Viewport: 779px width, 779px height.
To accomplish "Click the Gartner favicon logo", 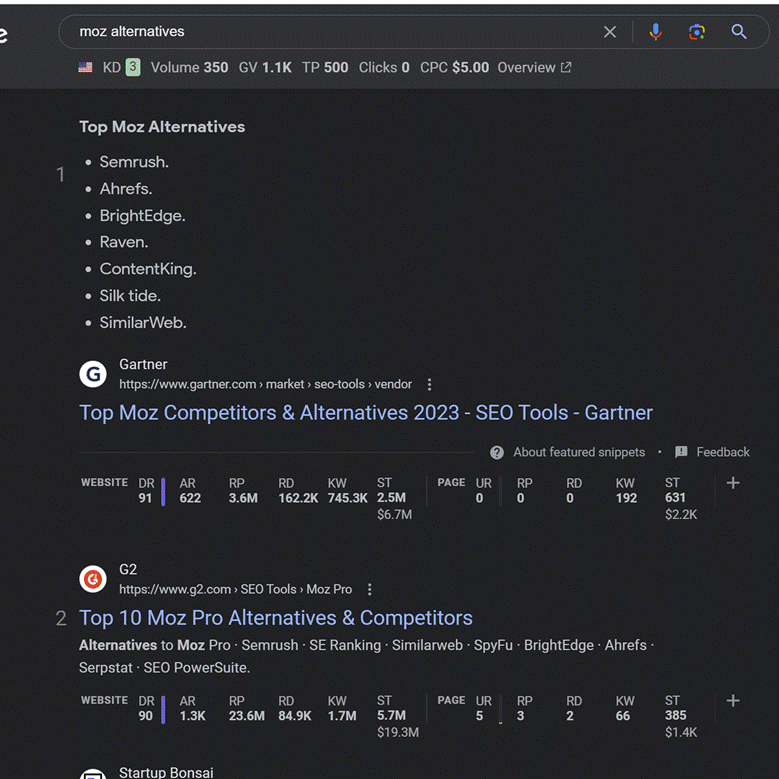I will (93, 374).
